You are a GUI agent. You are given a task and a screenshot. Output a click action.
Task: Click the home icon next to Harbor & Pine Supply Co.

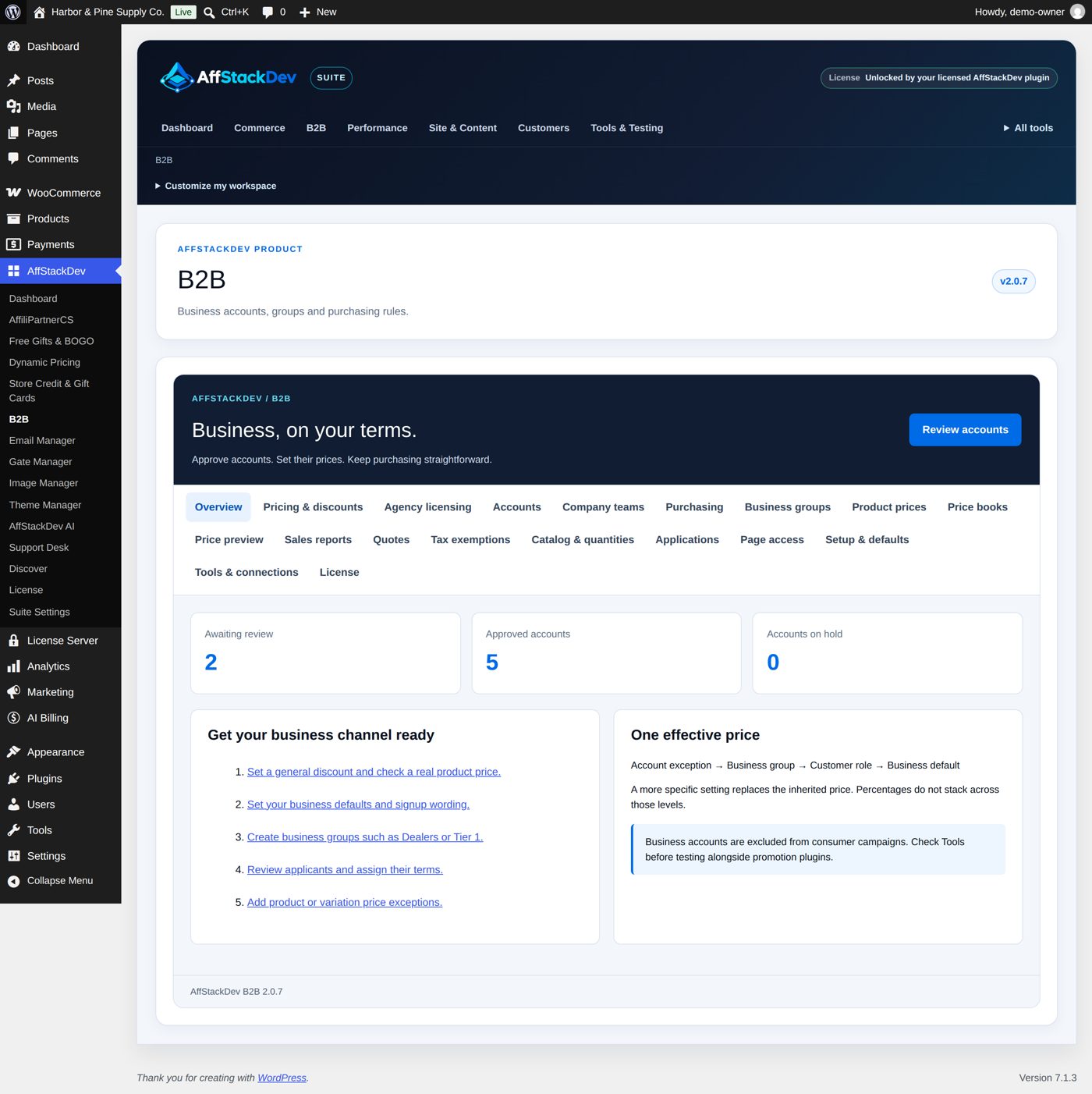pos(39,12)
